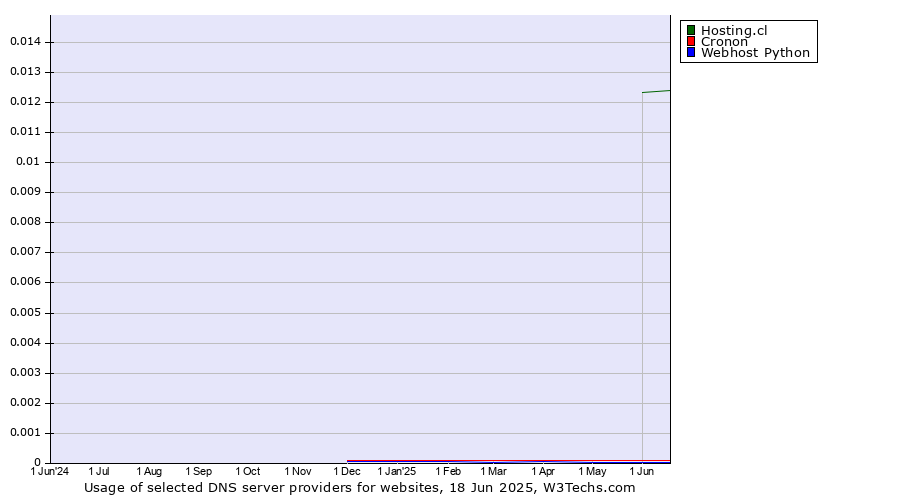Click the blue Webhost Python legend swatch
This screenshot has width=900, height=500.
(x=691, y=52)
